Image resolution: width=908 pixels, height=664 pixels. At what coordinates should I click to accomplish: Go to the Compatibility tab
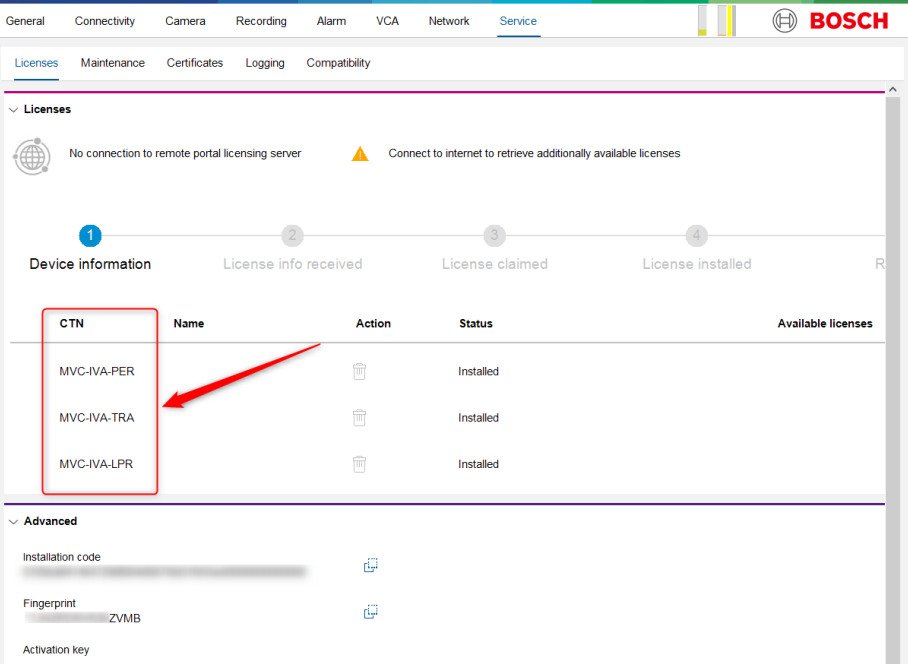pos(338,63)
